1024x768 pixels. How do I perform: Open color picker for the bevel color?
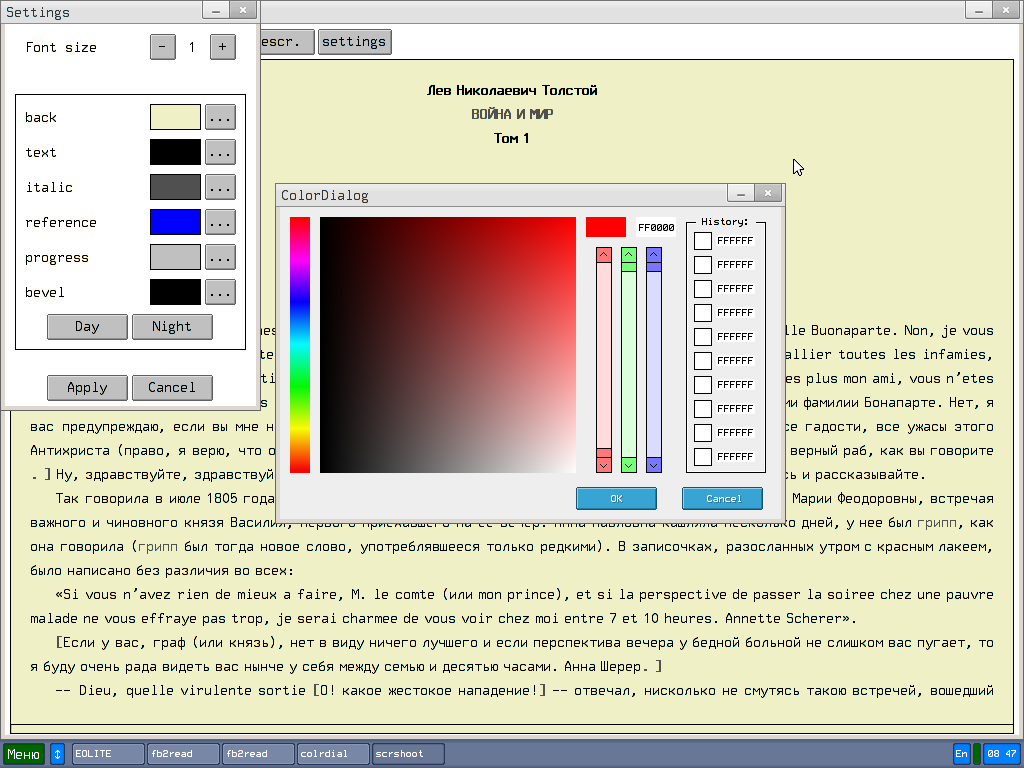[x=220, y=292]
